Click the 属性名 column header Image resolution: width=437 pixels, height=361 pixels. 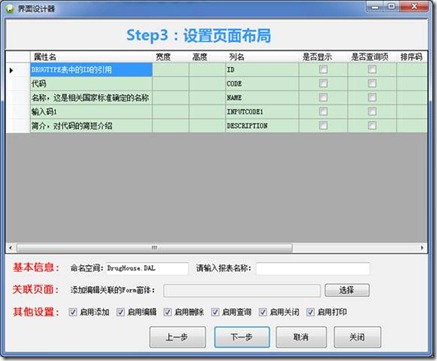tap(91, 57)
